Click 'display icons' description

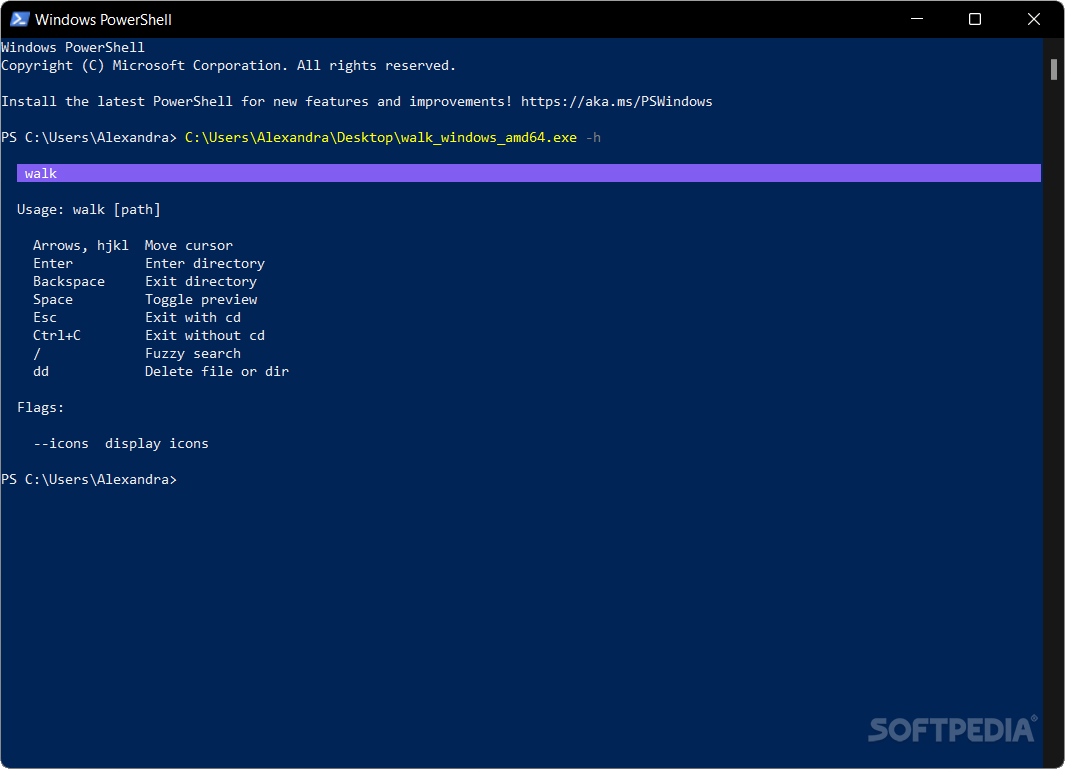click(157, 444)
